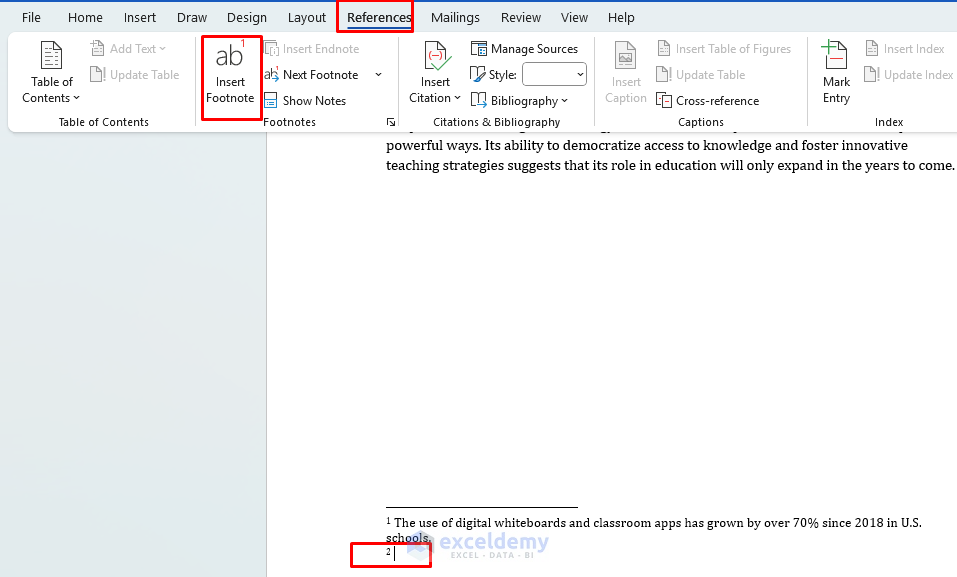The height and width of the screenshot is (577, 957).
Task: Open Manage Sources
Action: [524, 48]
